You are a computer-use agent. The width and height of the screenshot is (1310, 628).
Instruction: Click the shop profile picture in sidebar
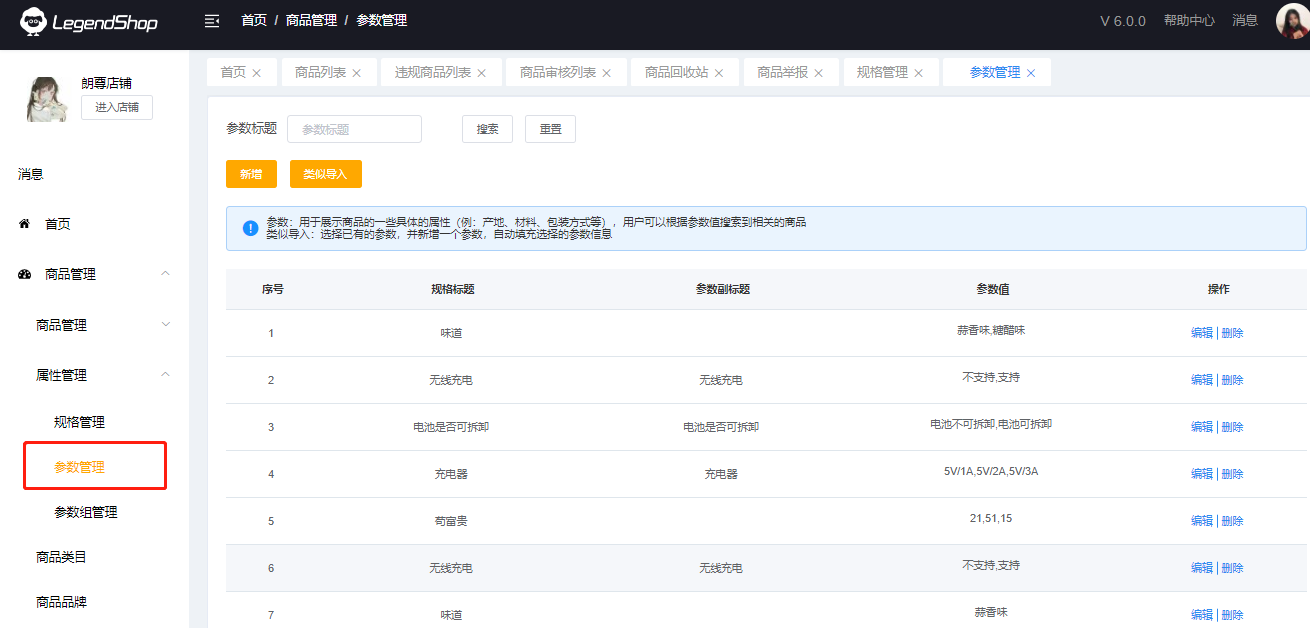46,99
